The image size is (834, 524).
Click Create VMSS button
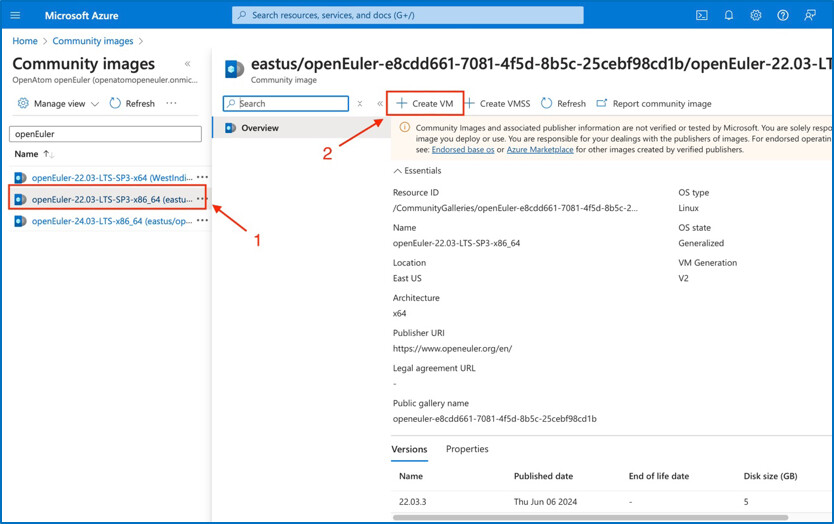coord(497,103)
